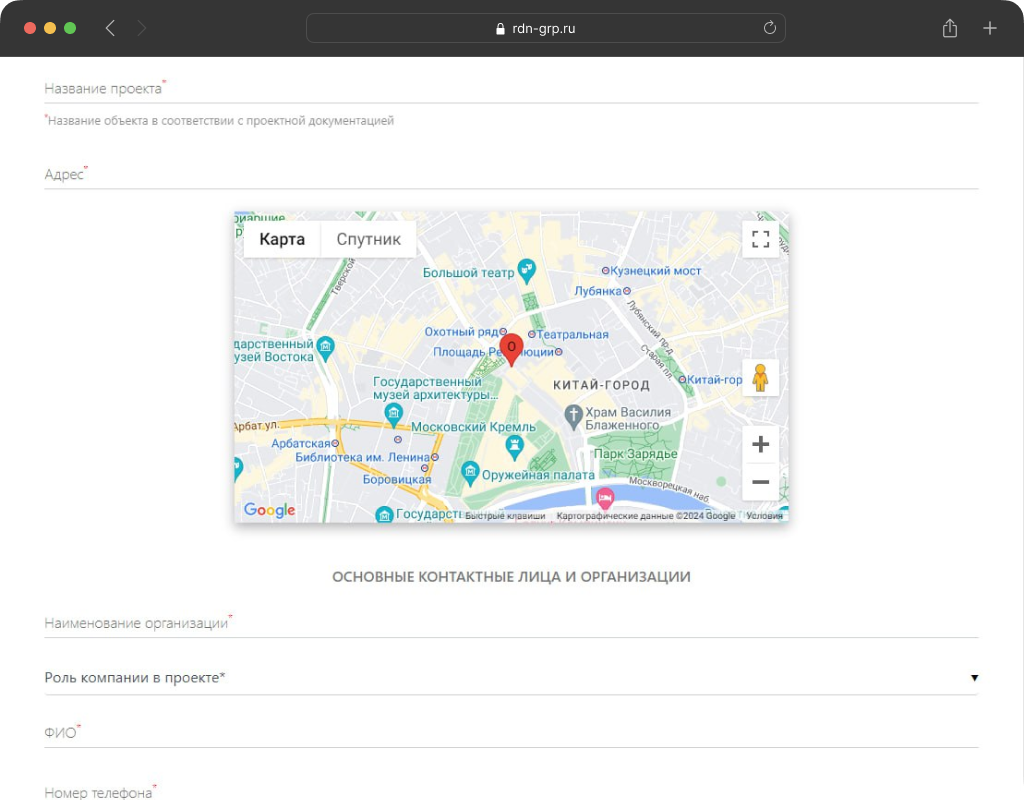The image size is (1024, 800).
Task: Select the Карта map view
Action: pyautogui.click(x=282, y=239)
